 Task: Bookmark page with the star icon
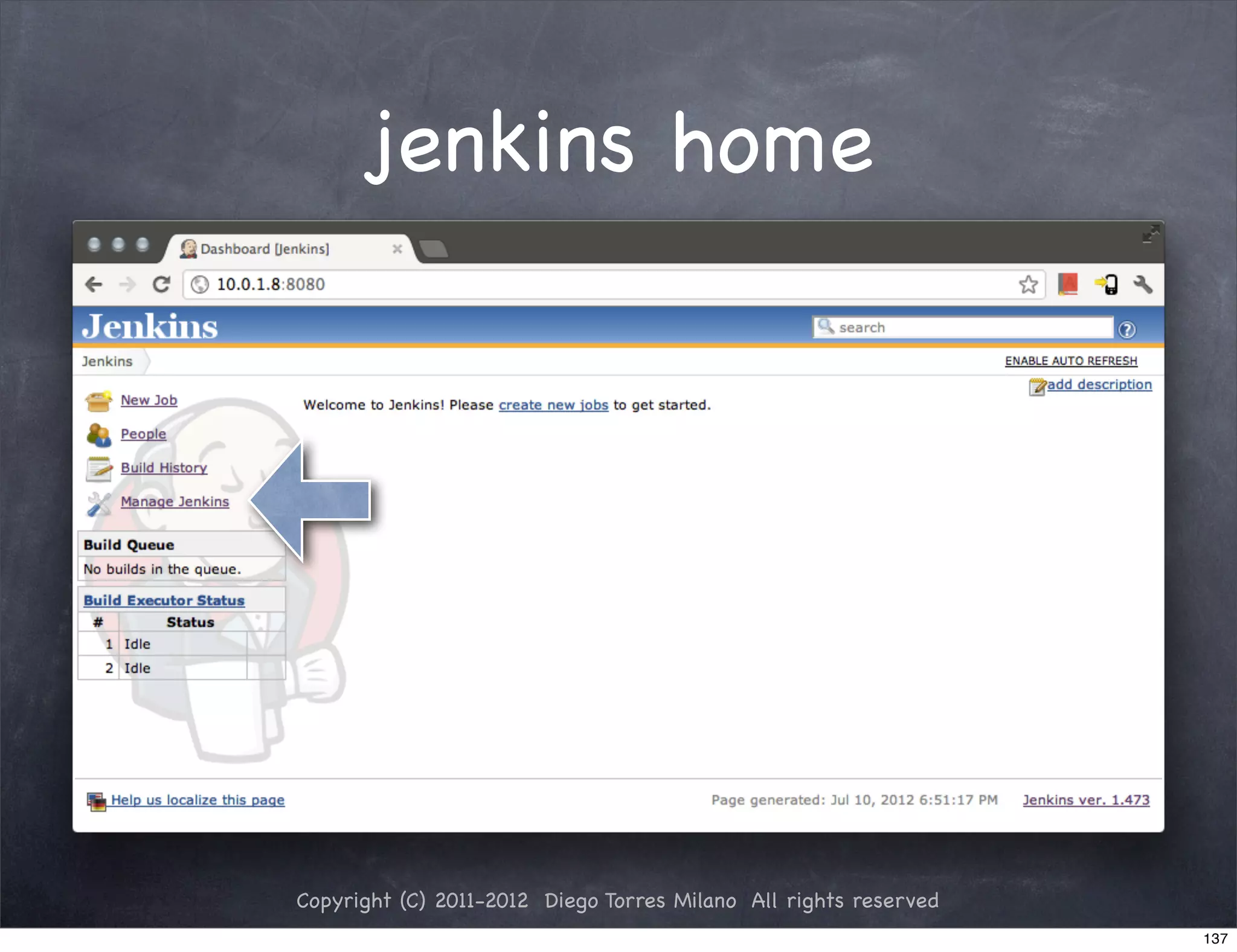click(1028, 285)
